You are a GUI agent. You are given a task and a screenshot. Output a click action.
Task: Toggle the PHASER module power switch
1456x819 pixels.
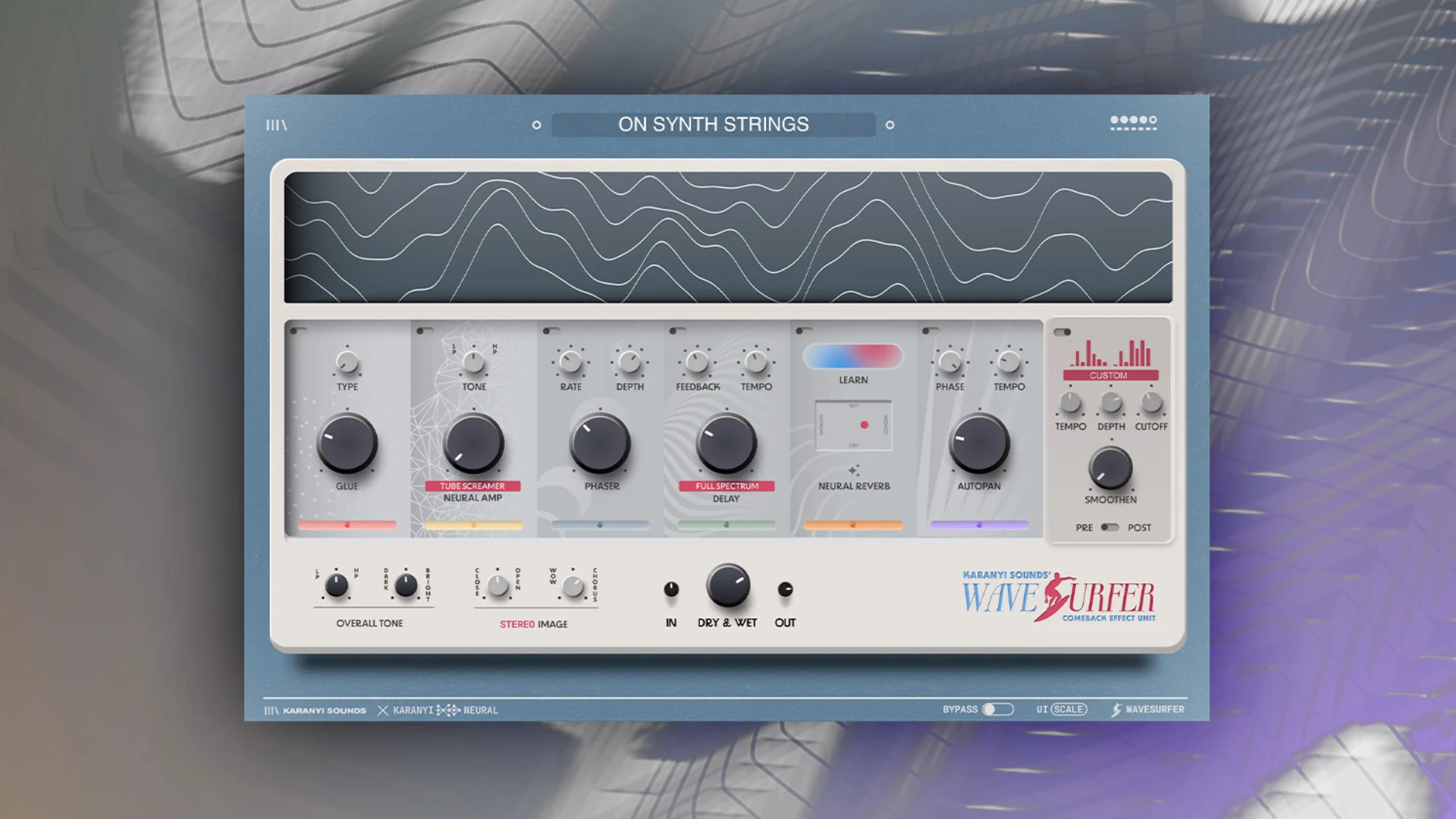pos(551,331)
